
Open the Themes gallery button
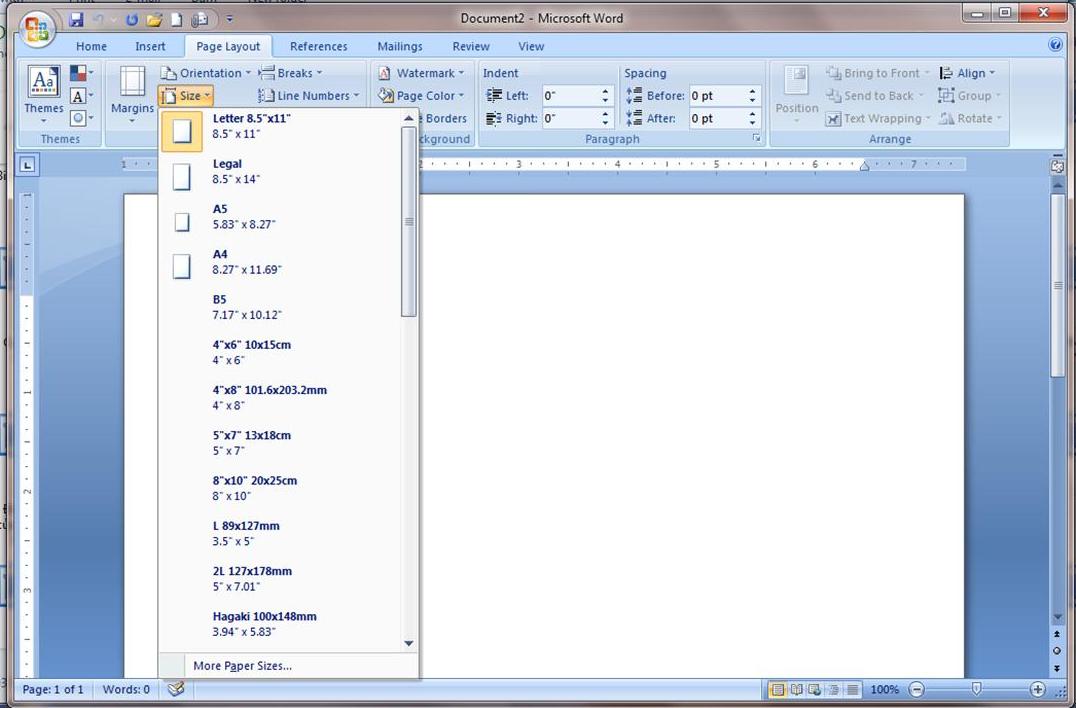pos(43,95)
